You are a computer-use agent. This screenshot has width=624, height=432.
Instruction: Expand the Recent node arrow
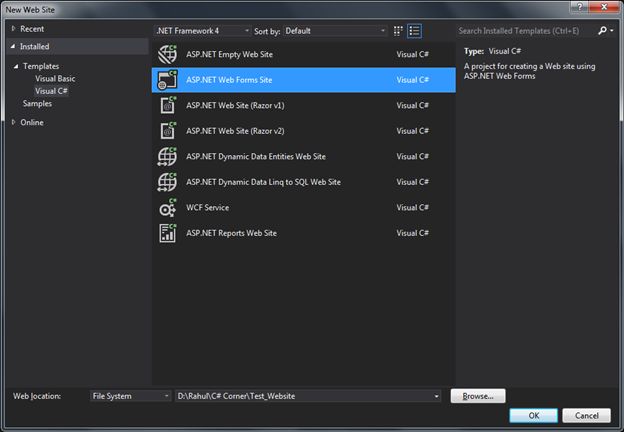click(x=13, y=29)
